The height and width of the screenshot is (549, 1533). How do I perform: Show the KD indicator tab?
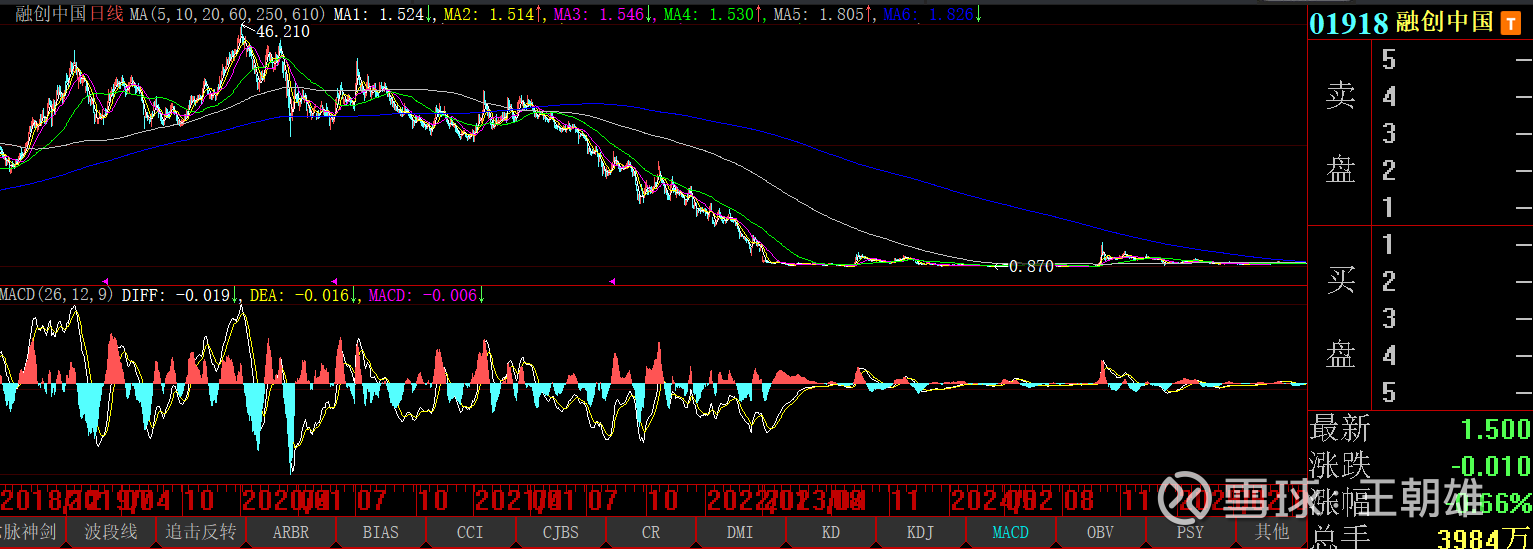[831, 532]
